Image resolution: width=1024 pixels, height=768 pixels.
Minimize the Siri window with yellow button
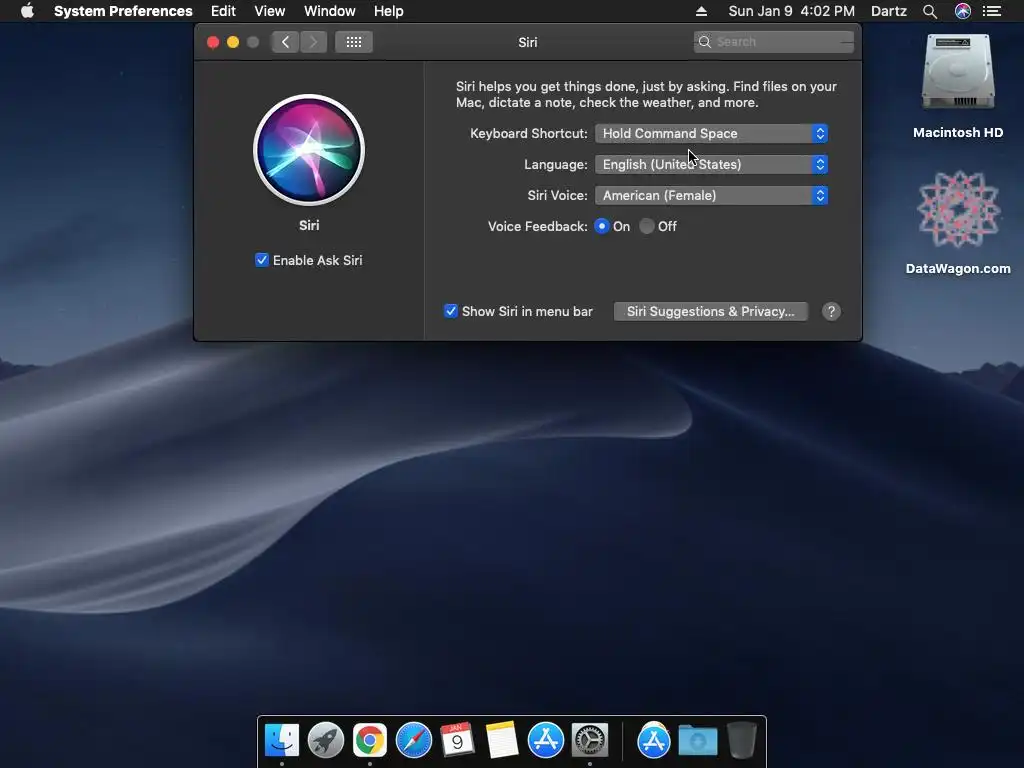[x=233, y=42]
